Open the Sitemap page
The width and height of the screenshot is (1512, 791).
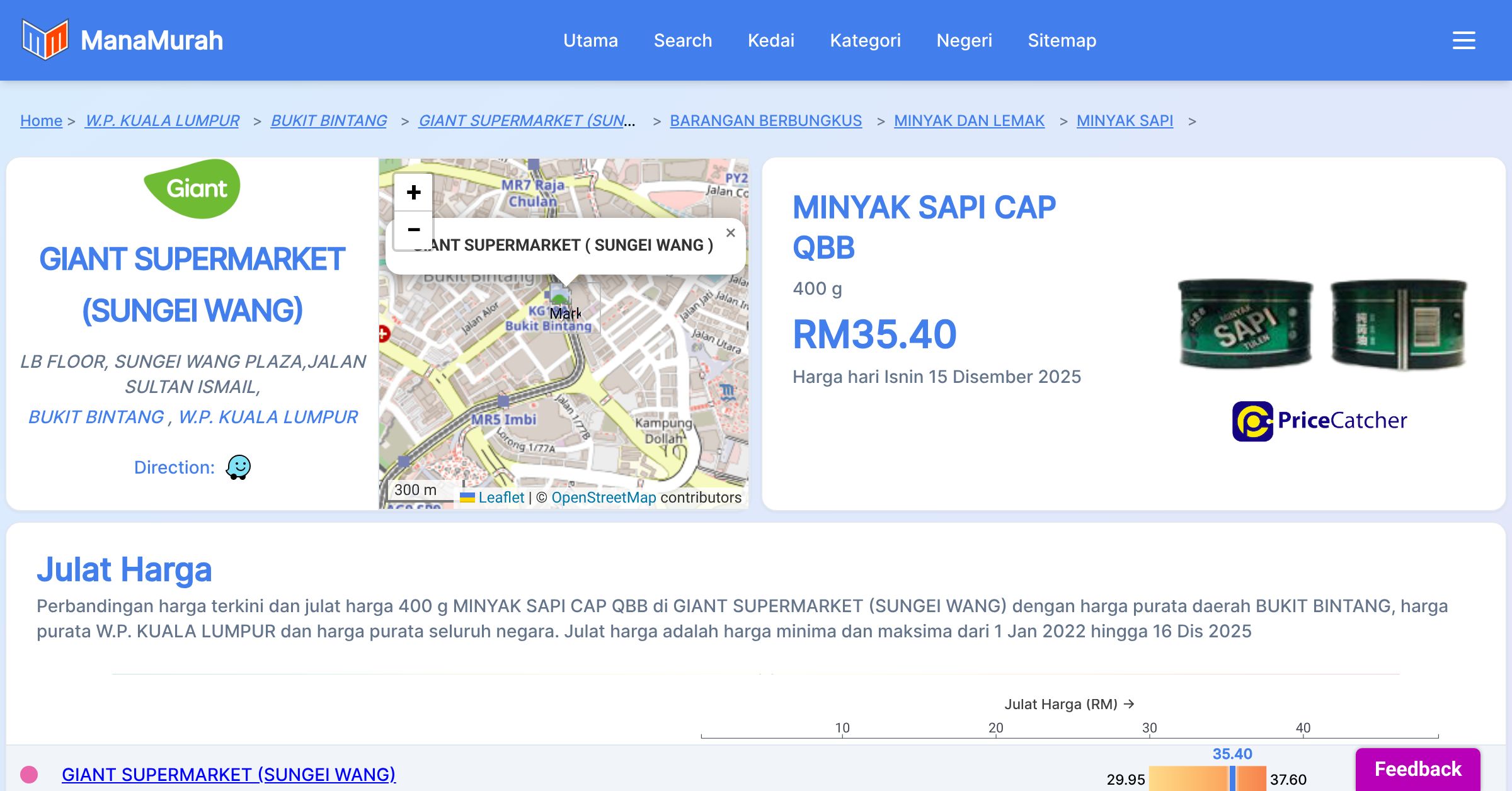(x=1062, y=40)
